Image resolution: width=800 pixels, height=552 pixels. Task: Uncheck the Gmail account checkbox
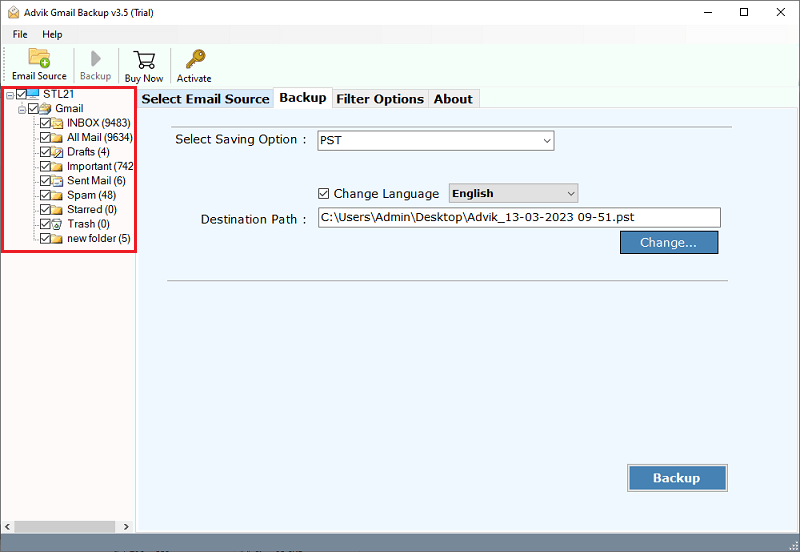(x=33, y=109)
